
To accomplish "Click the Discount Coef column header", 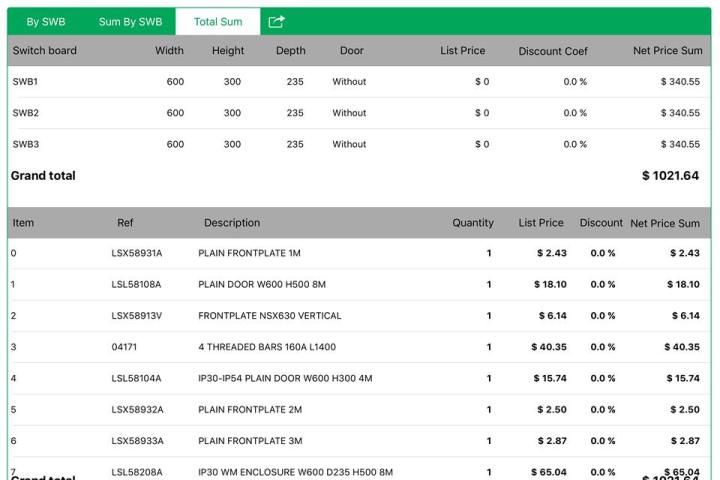I will click(552, 51).
